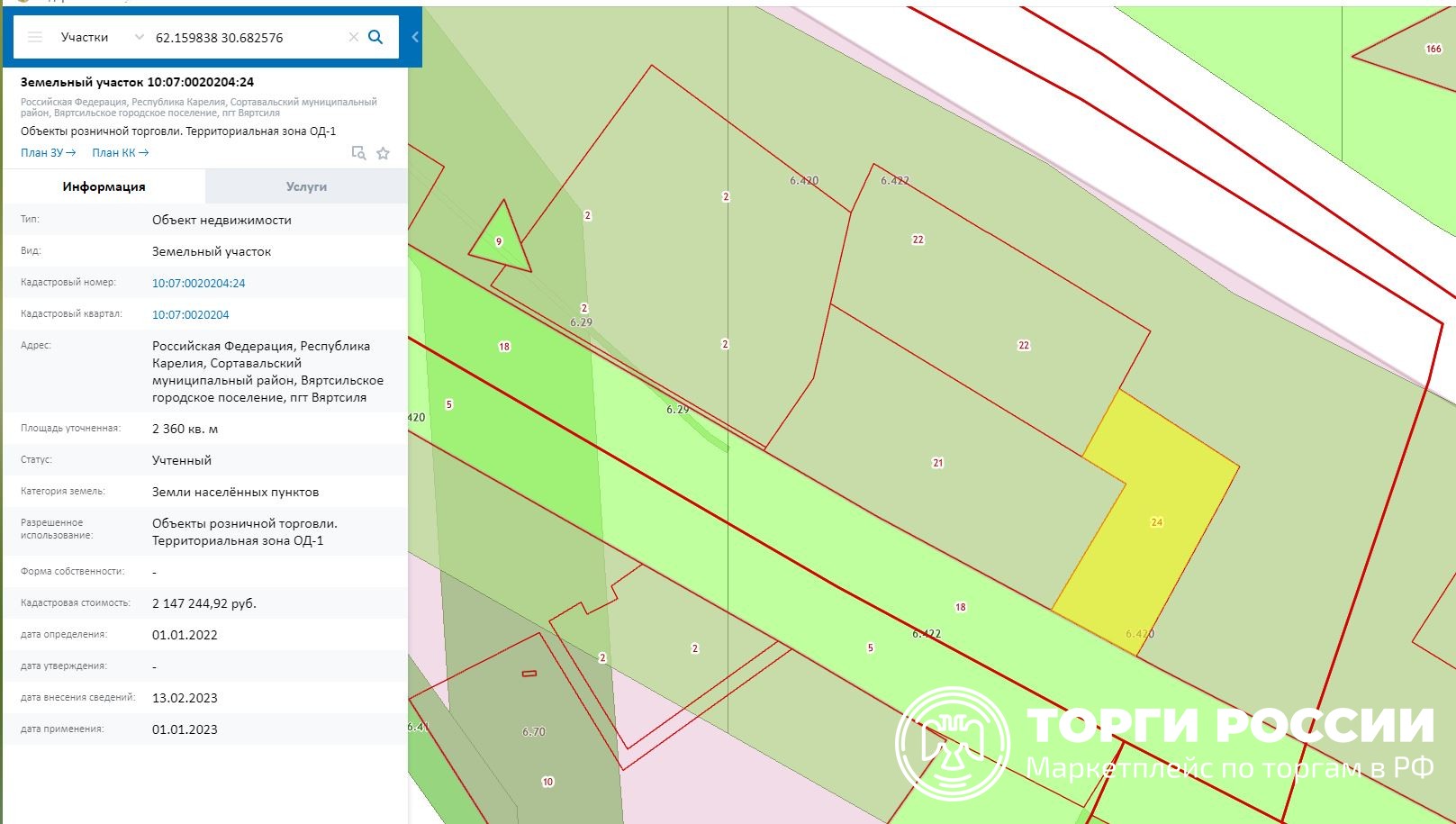
Task: Switch to the Услуги tab
Action: tap(306, 186)
